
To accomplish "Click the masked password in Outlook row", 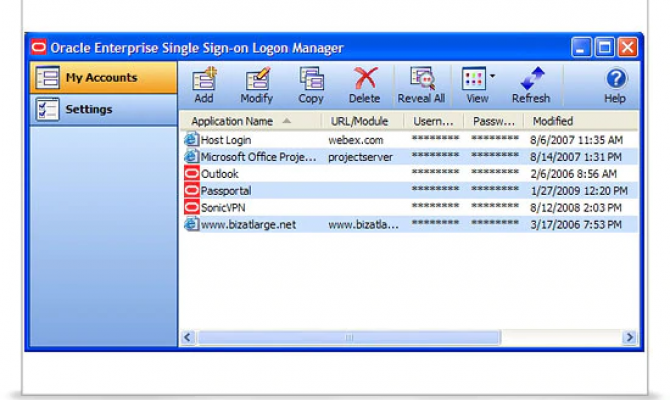I will pos(495,172).
